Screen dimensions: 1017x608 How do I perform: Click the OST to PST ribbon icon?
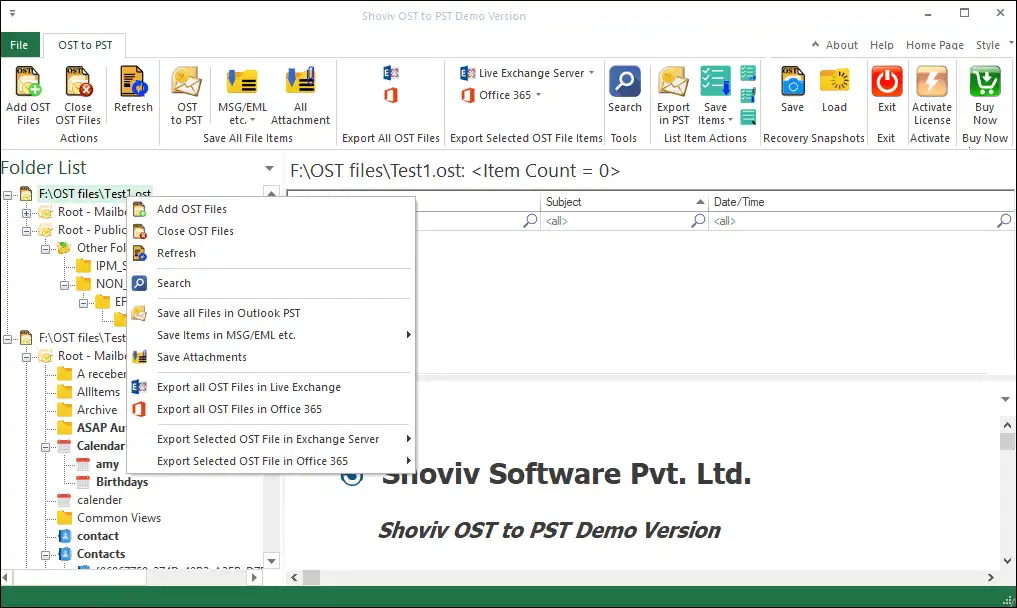click(x=186, y=82)
